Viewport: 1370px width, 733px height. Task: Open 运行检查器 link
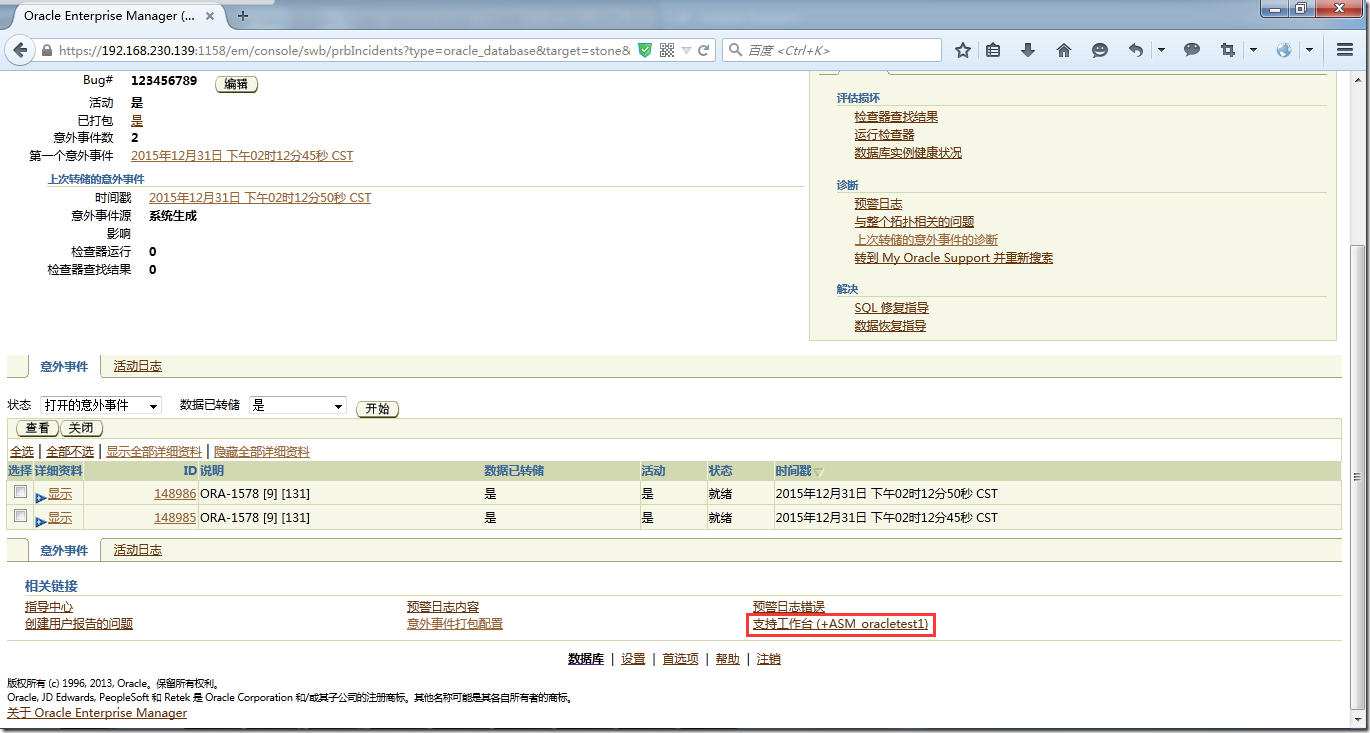click(884, 135)
